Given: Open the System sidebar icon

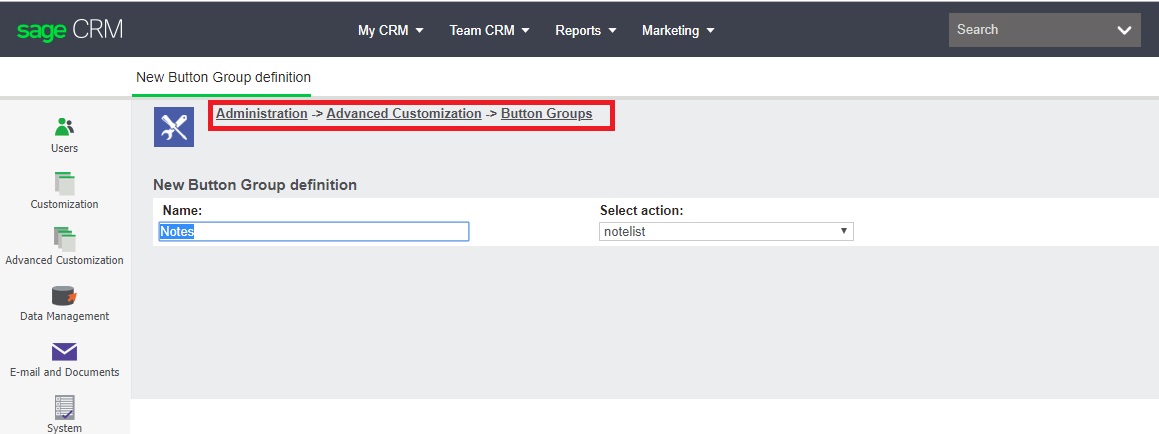Looking at the screenshot, I should [x=64, y=407].
